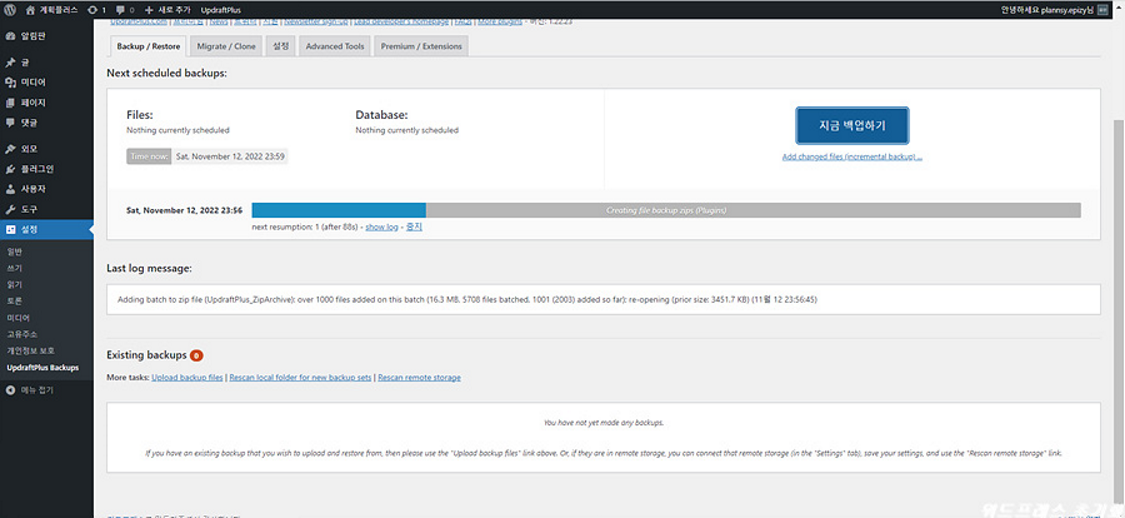This screenshot has height=518, width=1125.
Task: Click the 지금 백업하기 button
Action: click(852, 125)
